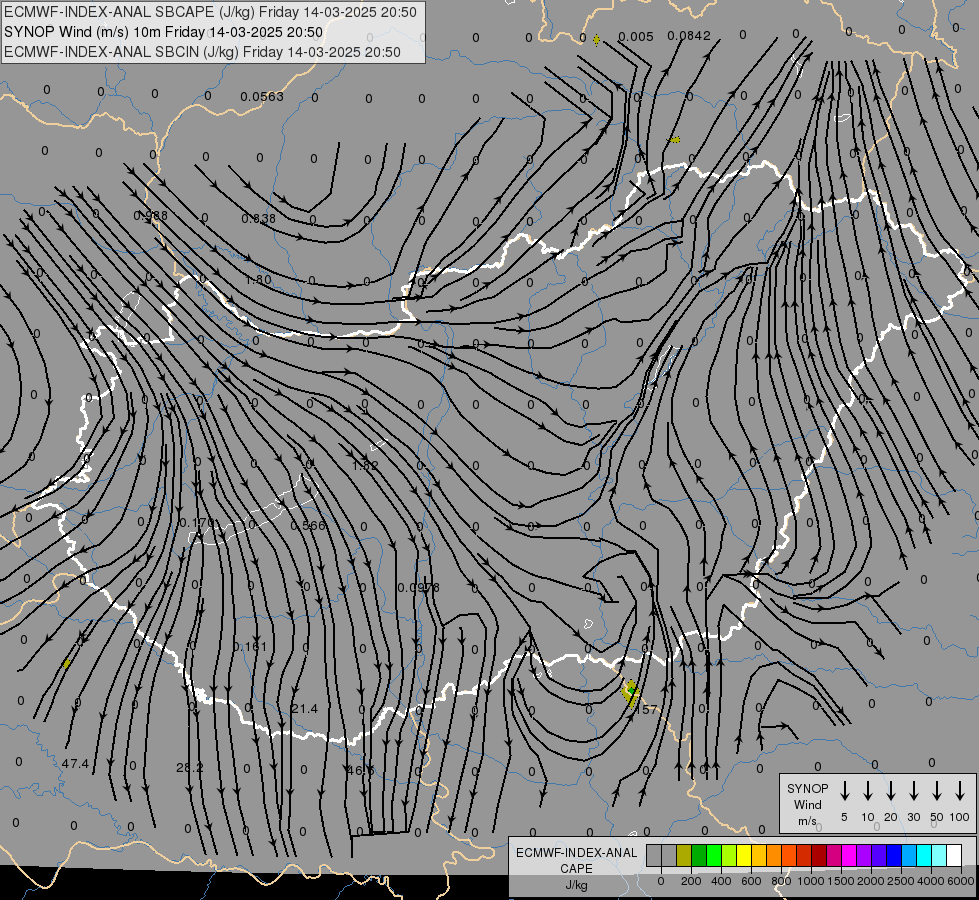Click the 0.0842 value on the map

tap(689, 36)
